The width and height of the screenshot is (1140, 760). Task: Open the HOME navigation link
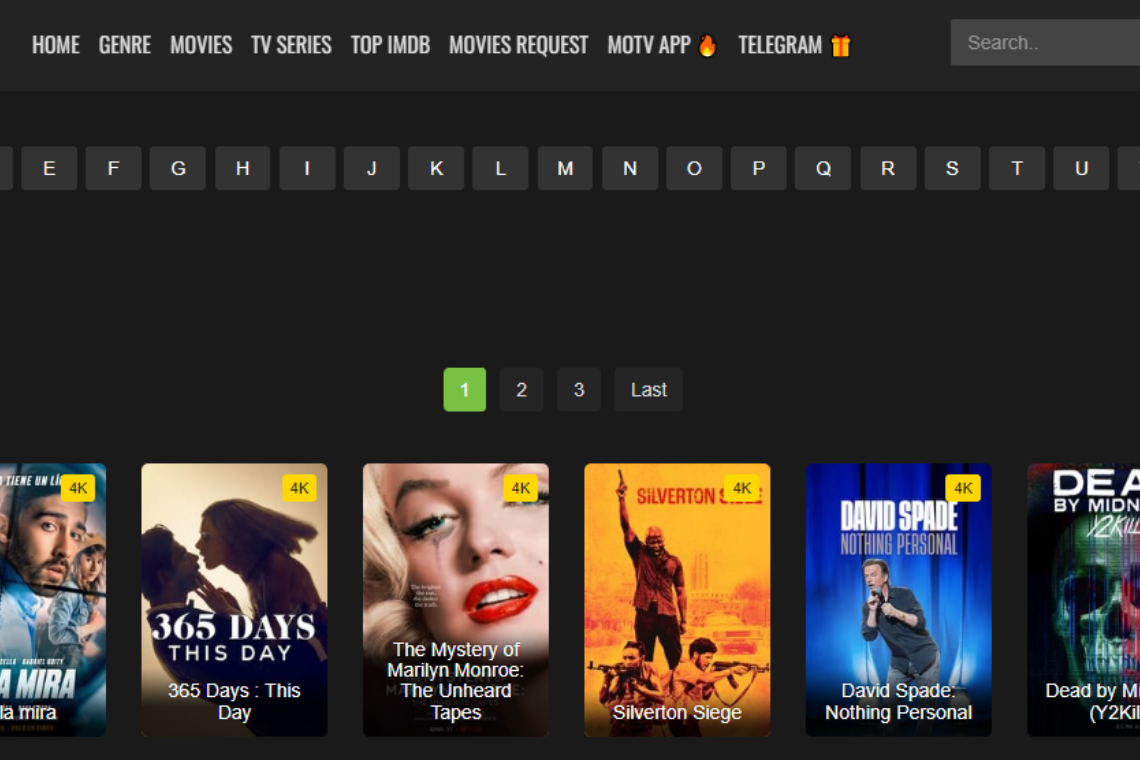(56, 45)
